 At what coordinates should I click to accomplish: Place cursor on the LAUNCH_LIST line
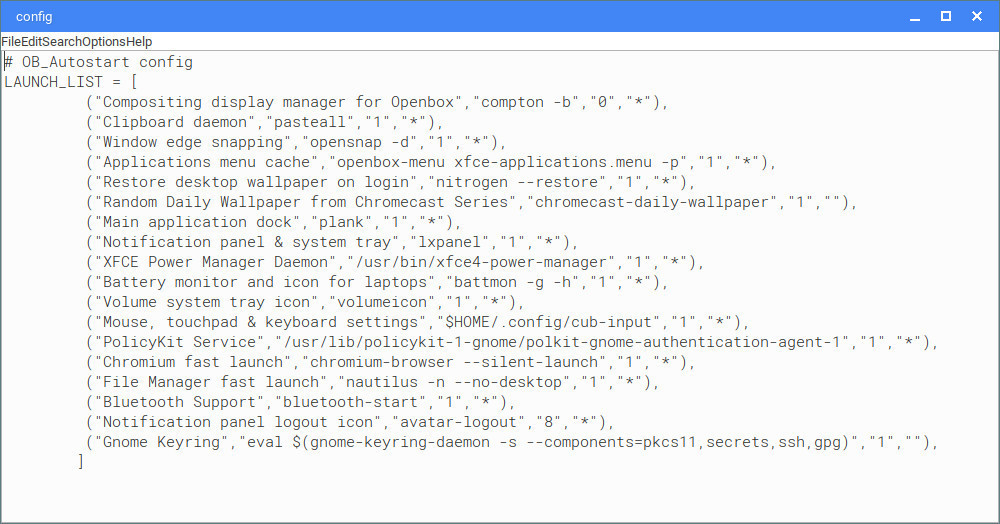coord(70,82)
